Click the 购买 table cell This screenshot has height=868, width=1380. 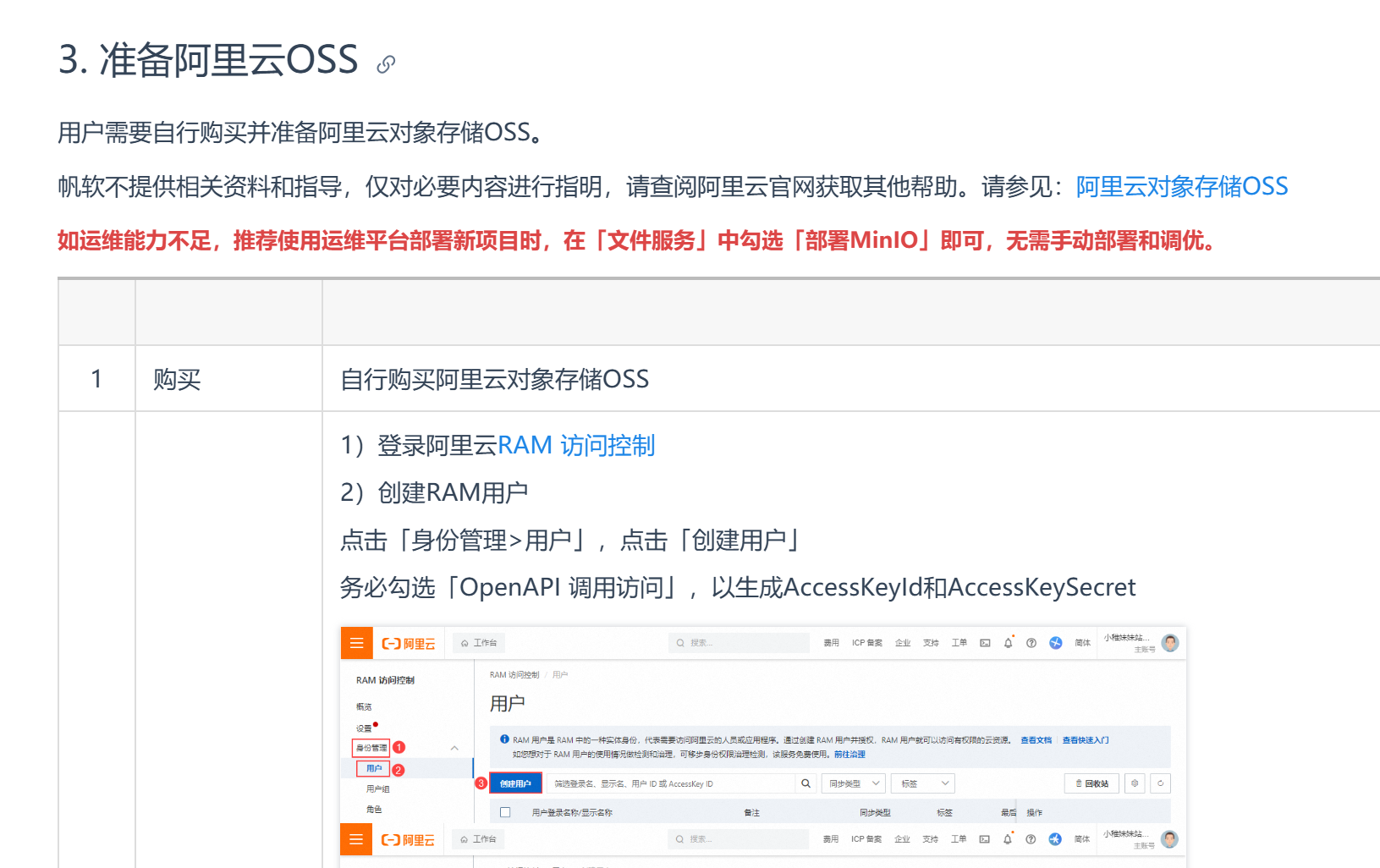coord(228,379)
